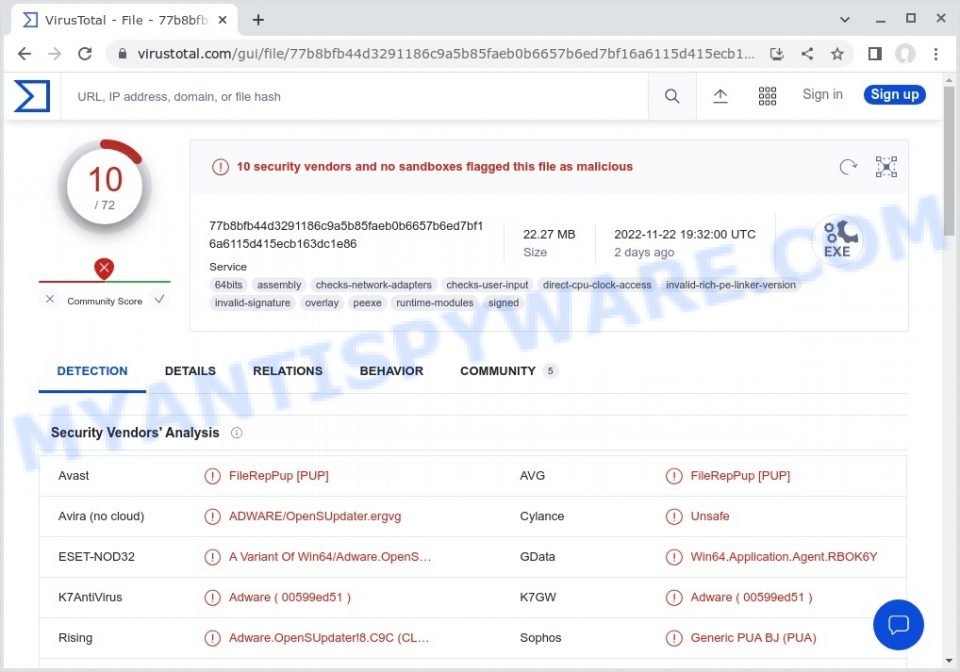Open the browser profile avatar menu
Screen dimensions: 960x672
(903, 55)
